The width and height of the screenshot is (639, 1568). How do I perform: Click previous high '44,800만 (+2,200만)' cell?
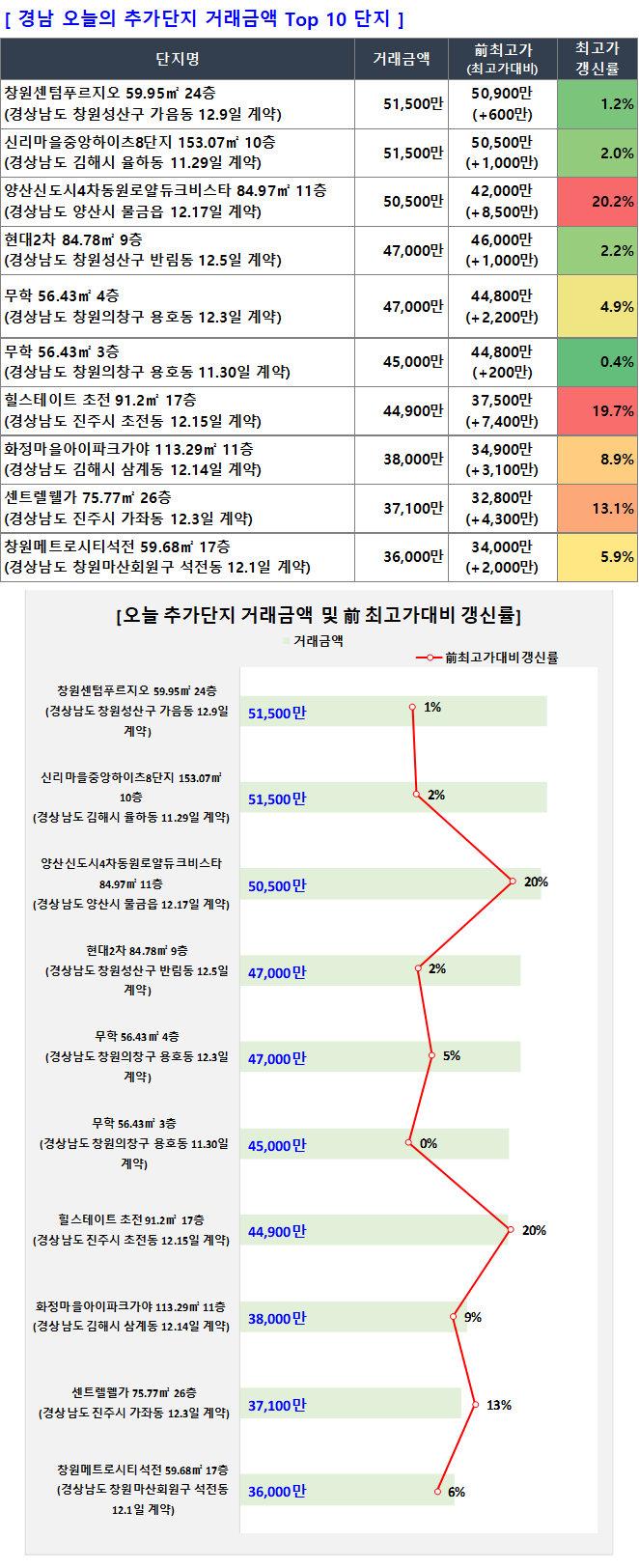tap(503, 306)
